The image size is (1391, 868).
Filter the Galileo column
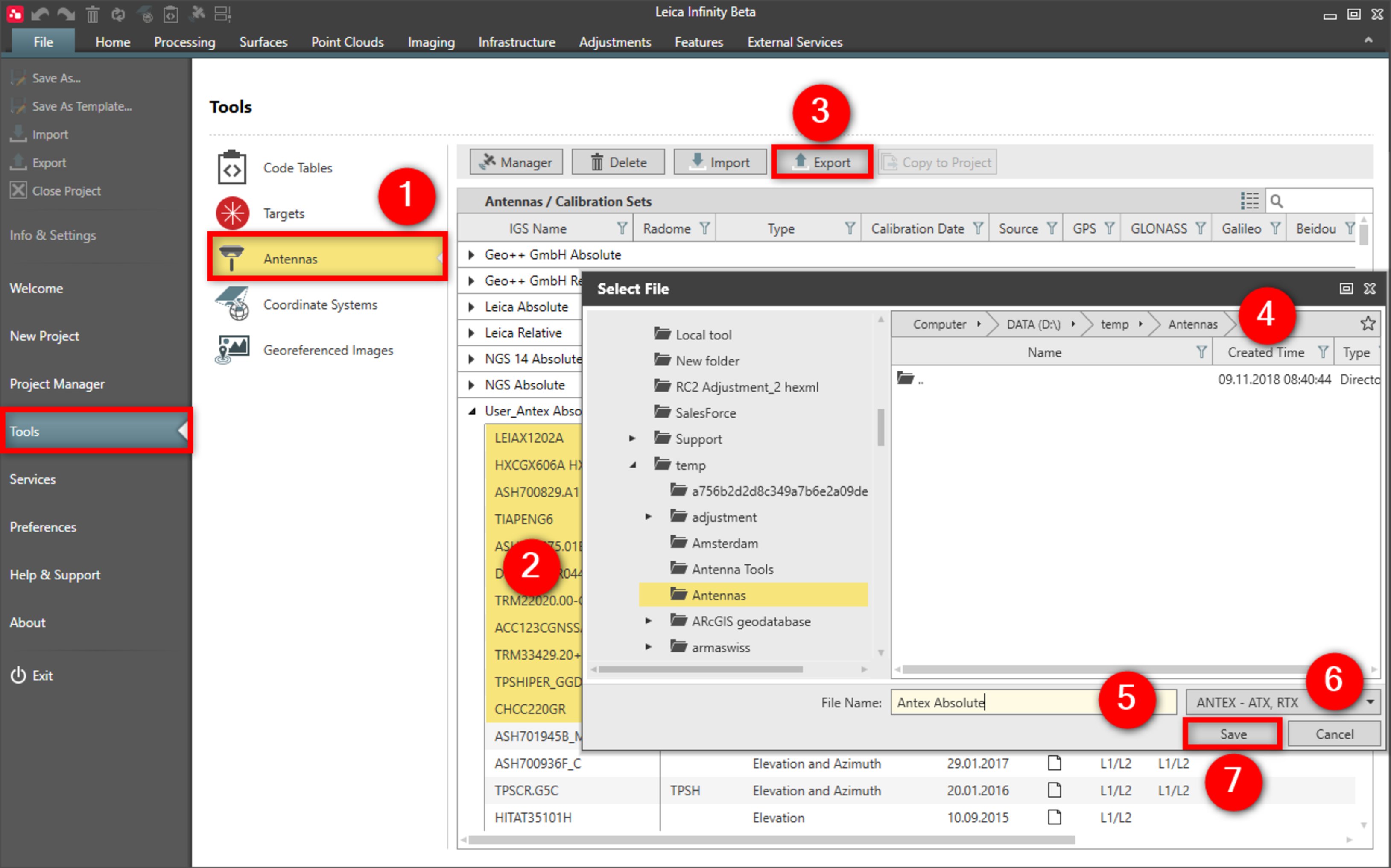point(1275,228)
